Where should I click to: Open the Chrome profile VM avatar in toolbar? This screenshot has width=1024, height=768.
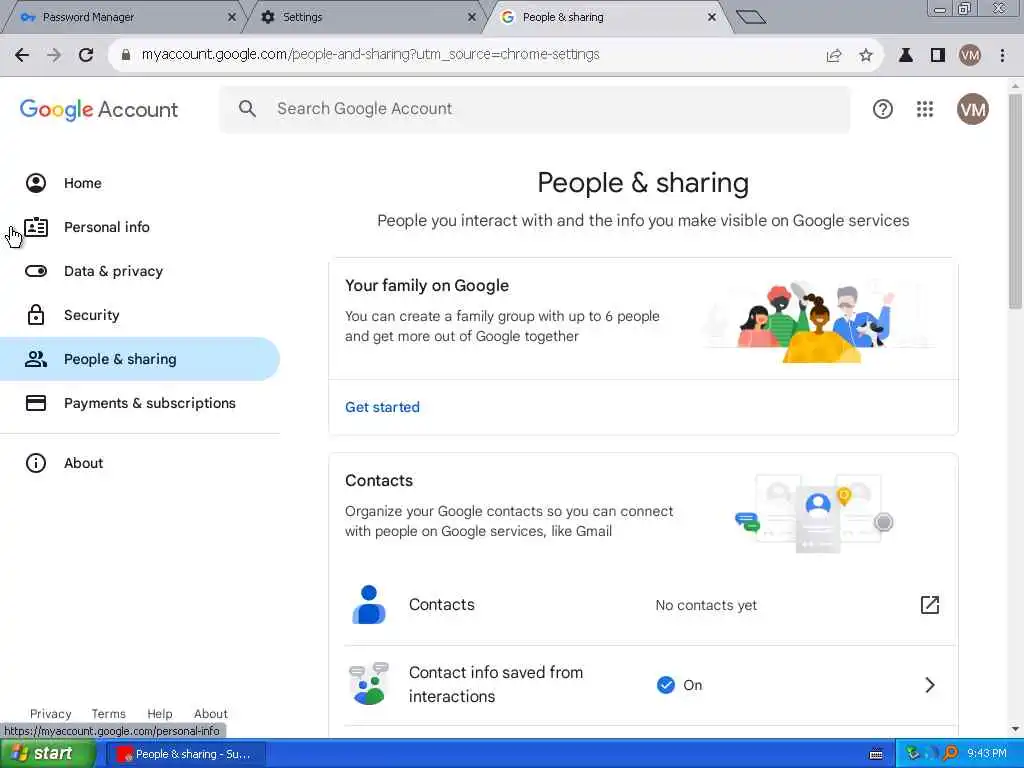970,56
